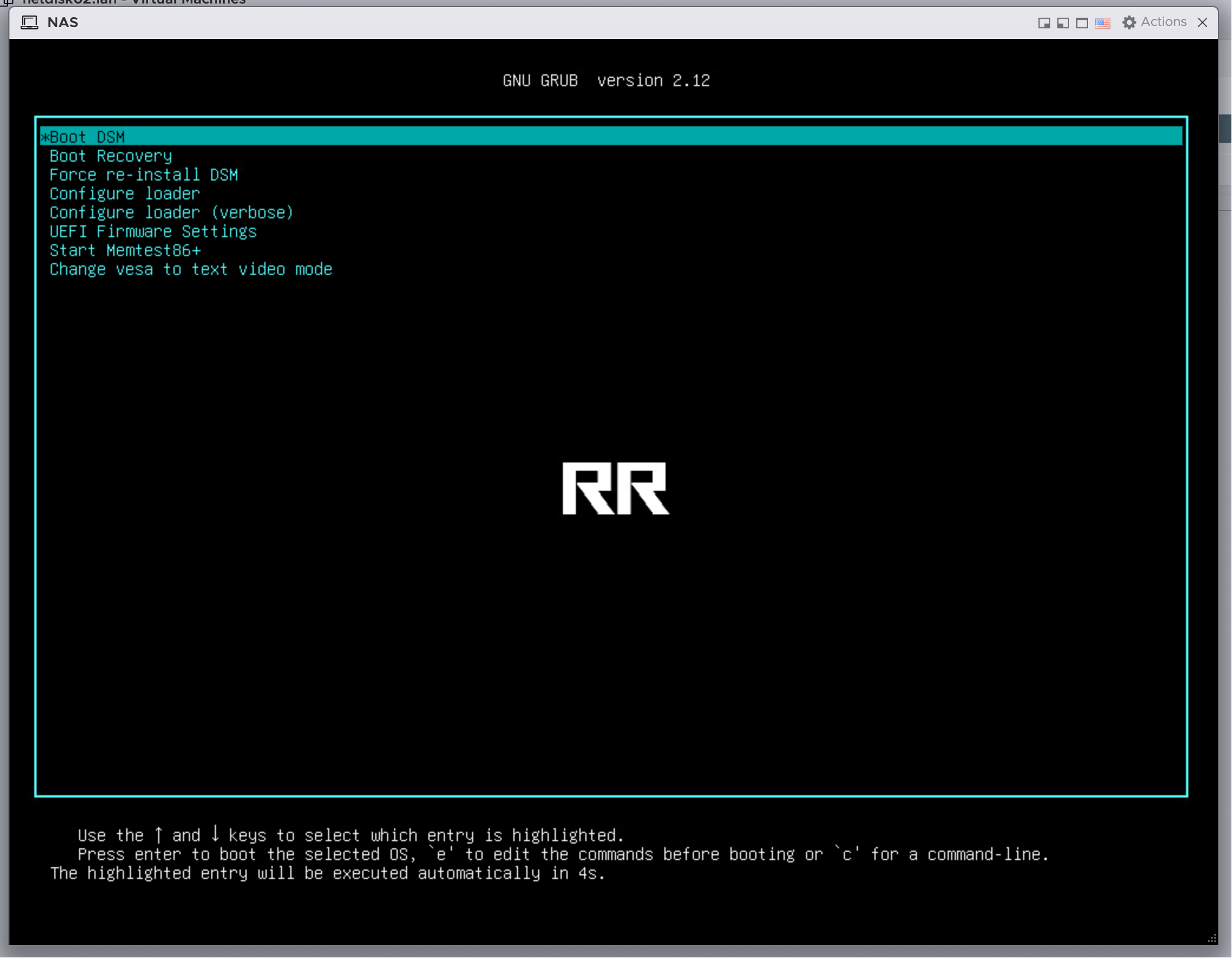Pick Configure loader (verbose) entry
The width and height of the screenshot is (1232, 958).
coord(172,213)
